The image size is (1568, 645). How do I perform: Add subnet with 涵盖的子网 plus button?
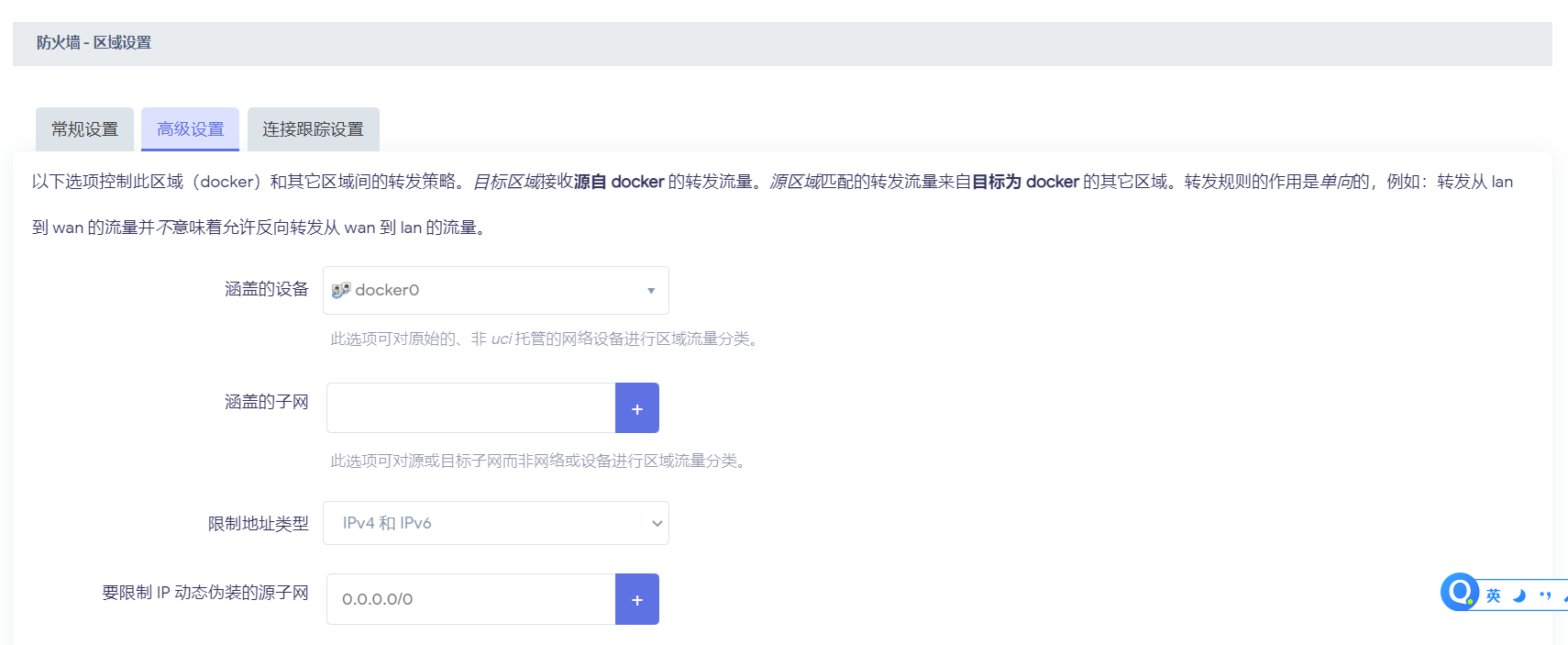[x=637, y=408]
